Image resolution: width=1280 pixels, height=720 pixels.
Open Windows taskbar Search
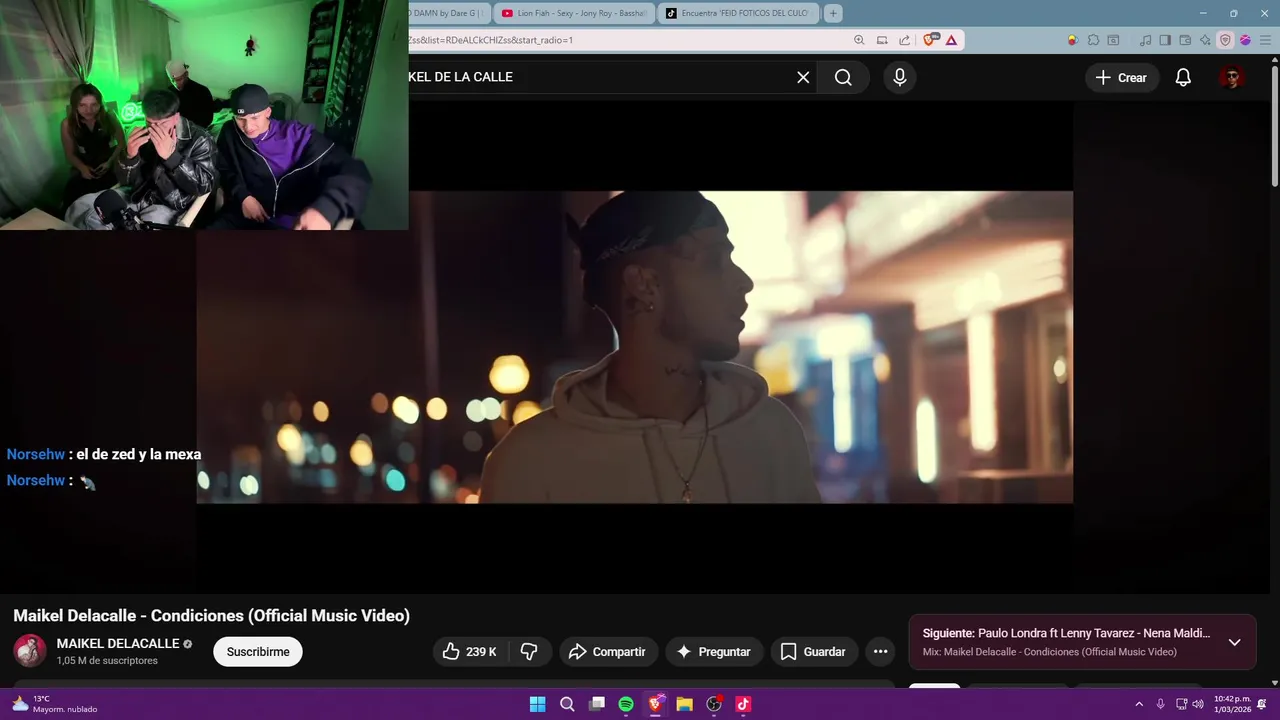point(567,704)
